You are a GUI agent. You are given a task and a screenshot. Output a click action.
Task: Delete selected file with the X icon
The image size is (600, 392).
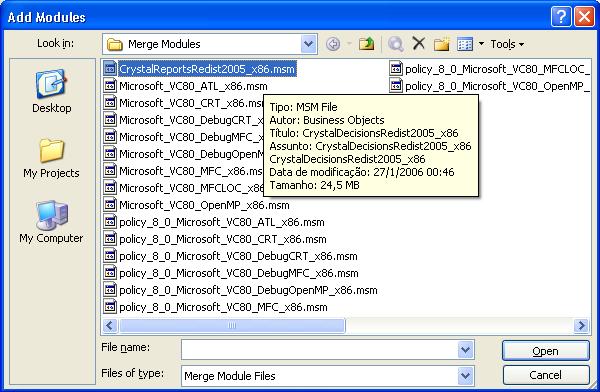coord(419,43)
